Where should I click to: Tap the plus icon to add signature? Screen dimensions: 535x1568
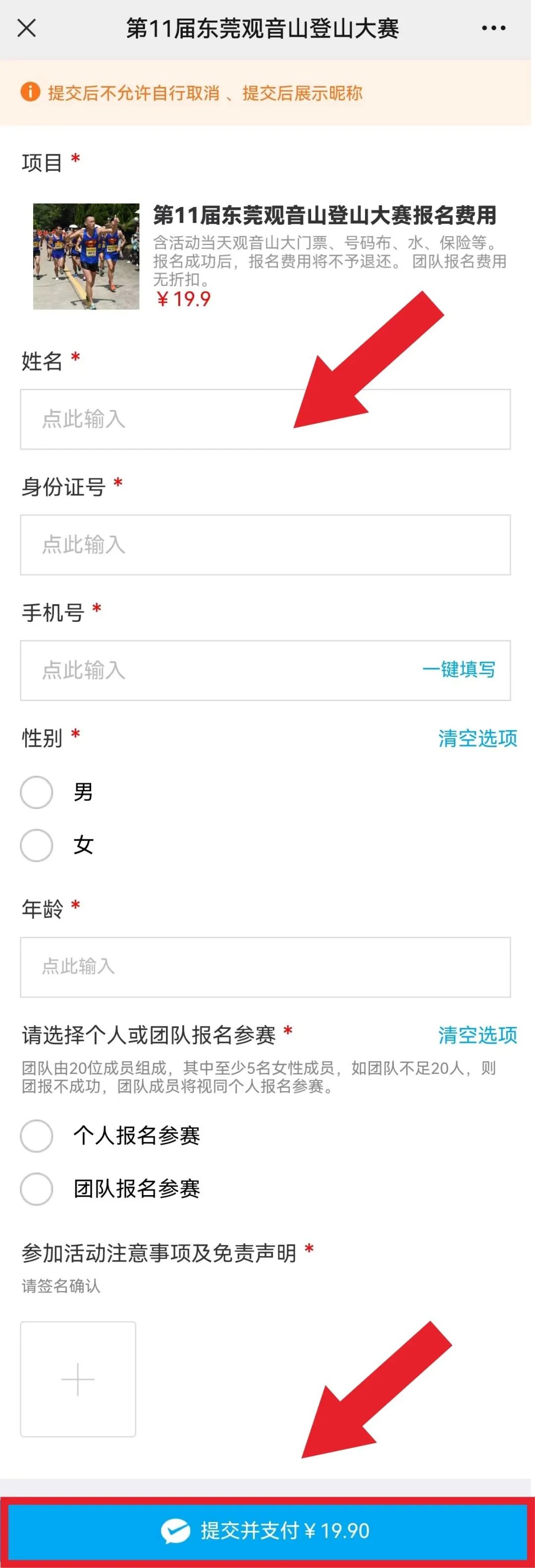78,1379
